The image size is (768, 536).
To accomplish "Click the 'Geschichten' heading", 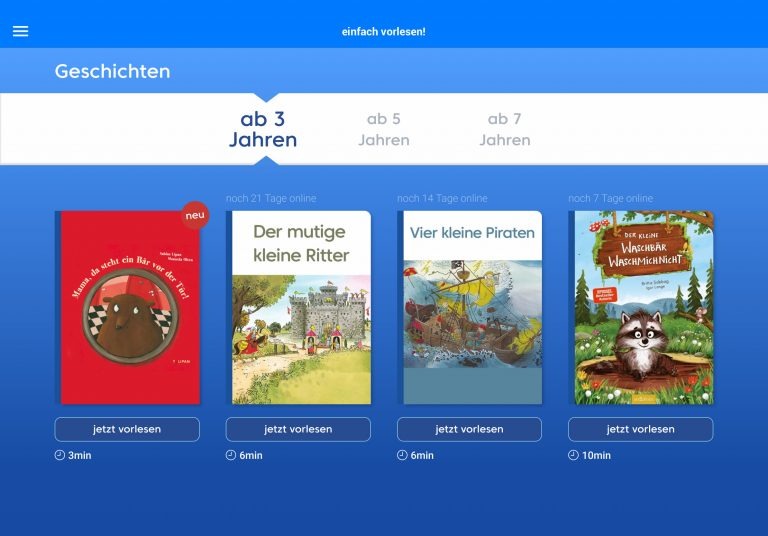I will 113,72.
